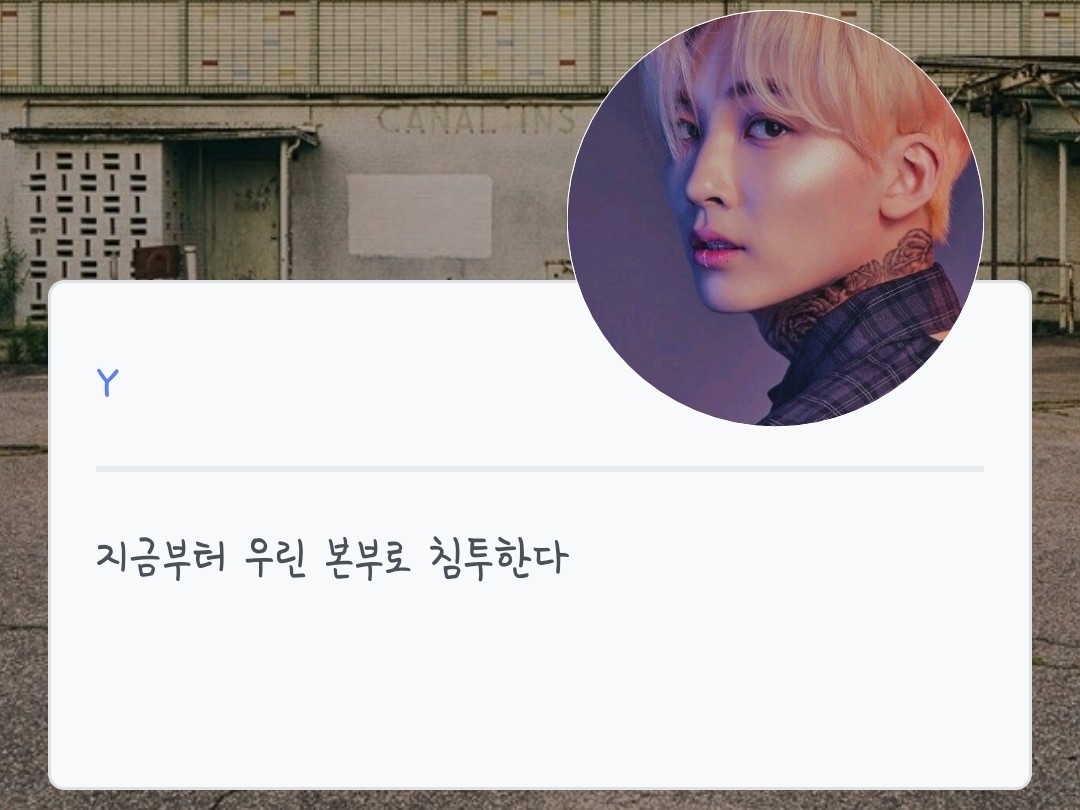Click the blond hair in the portrait
The height and width of the screenshot is (810, 1080).
coord(813,76)
